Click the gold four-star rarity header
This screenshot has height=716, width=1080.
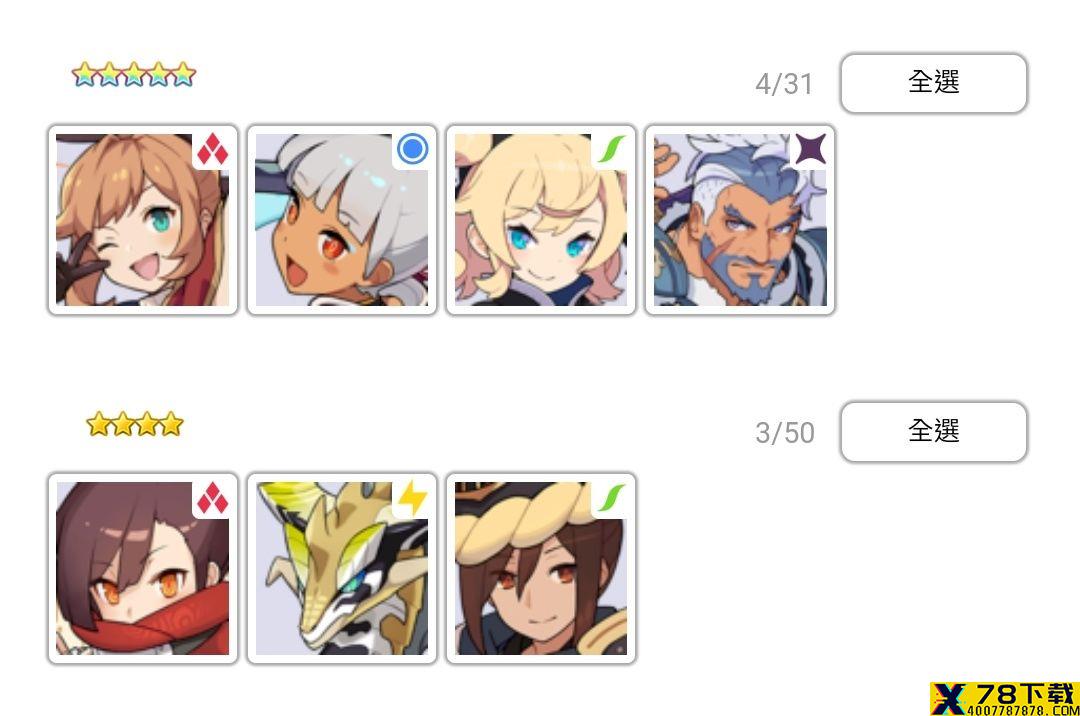pyautogui.click(x=135, y=424)
